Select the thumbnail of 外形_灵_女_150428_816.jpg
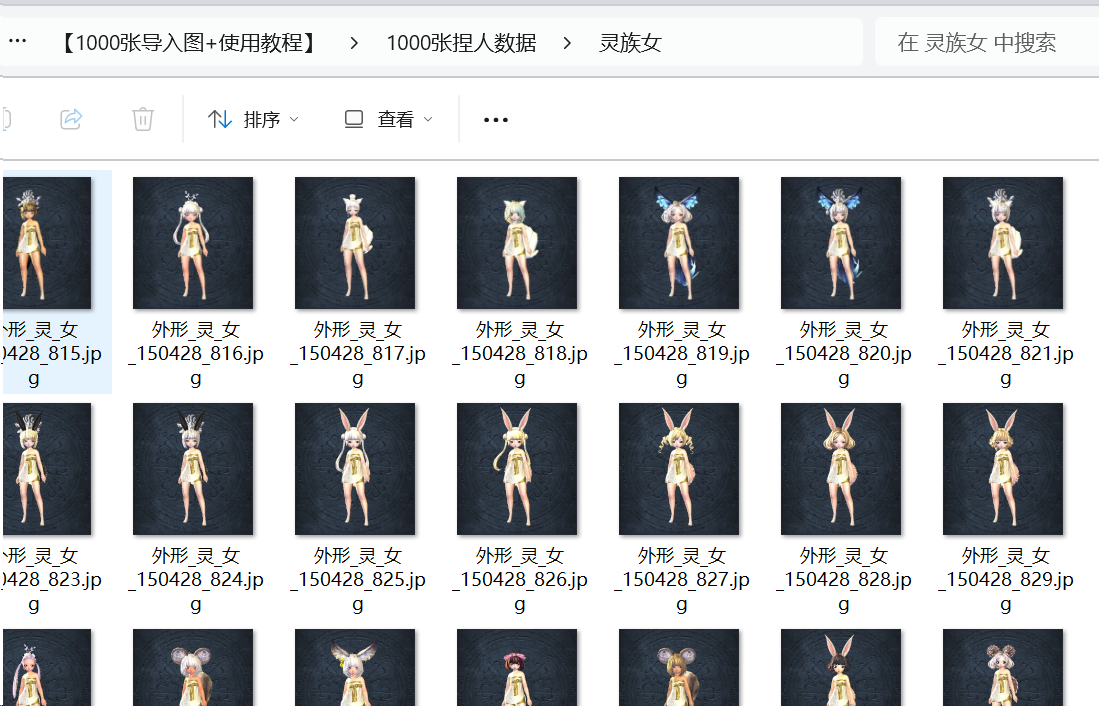 193,243
